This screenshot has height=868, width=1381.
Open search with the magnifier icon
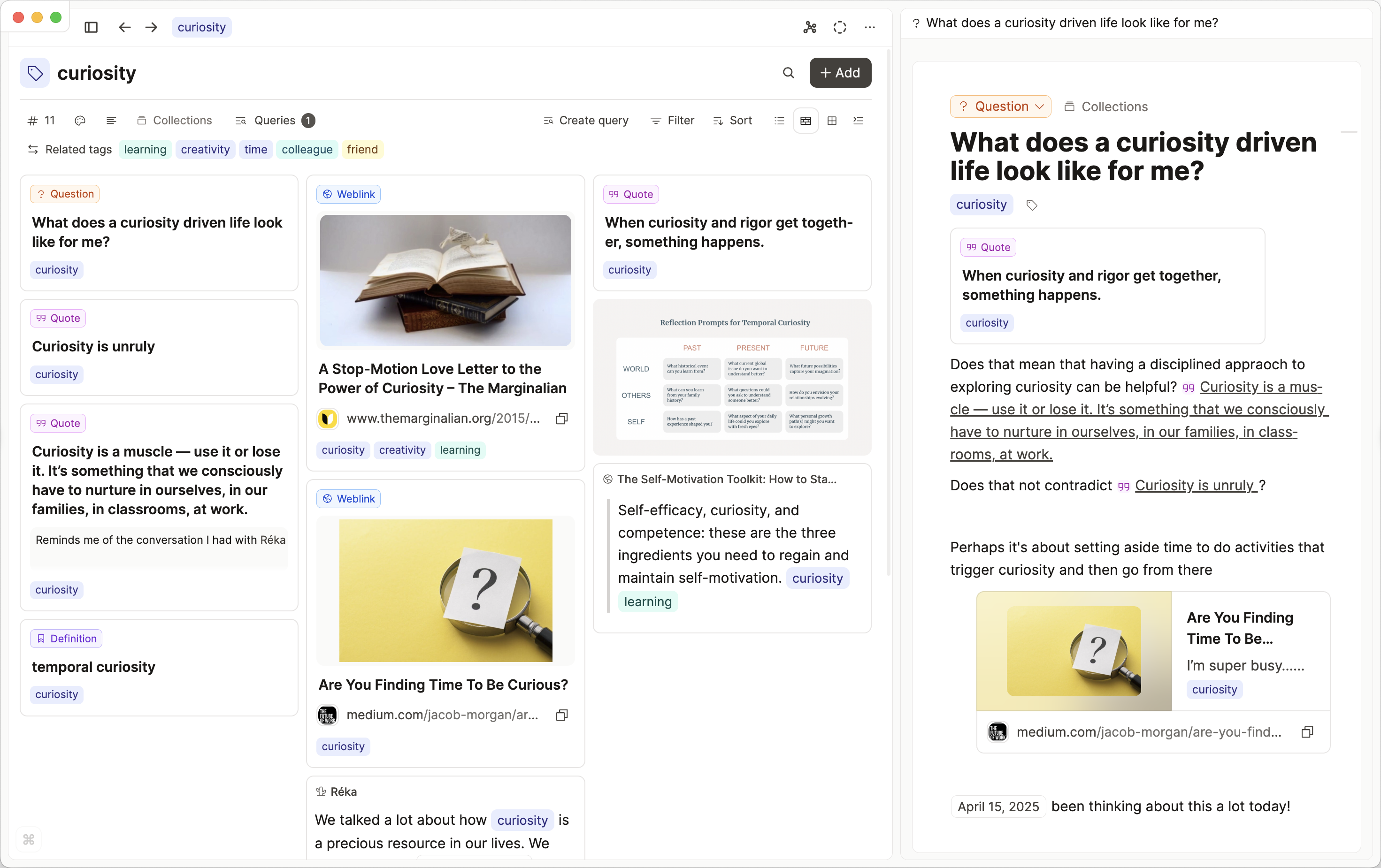tap(789, 73)
